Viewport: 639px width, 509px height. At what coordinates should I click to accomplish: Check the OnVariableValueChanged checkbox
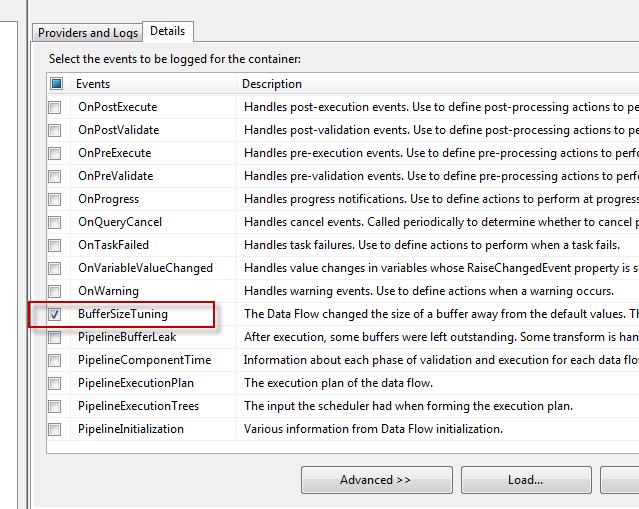[55, 268]
